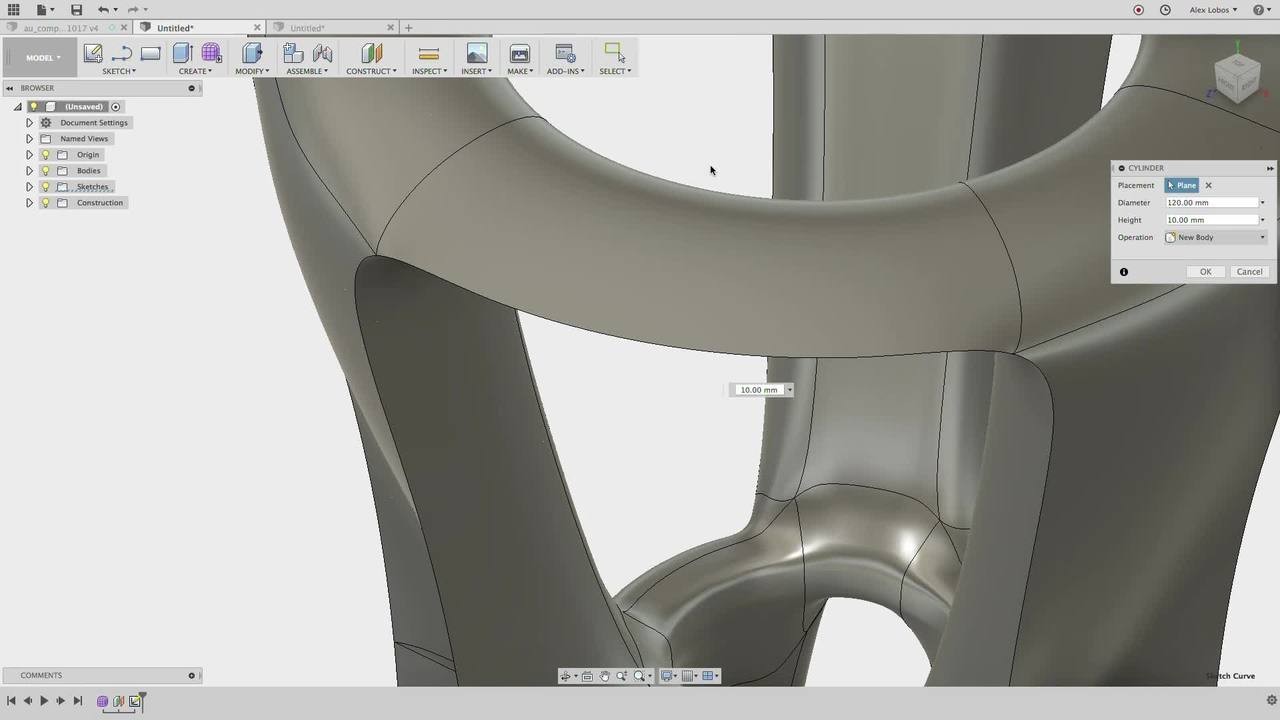Screen dimensions: 1280x720
Task: Click the Fit/Zoom window magnifier tool
Action: tap(639, 676)
